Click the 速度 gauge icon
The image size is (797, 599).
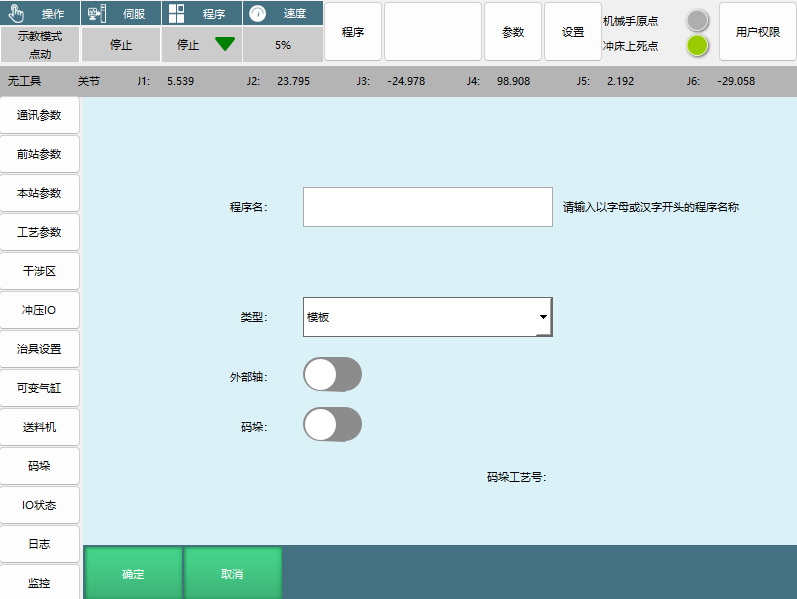[x=258, y=14]
